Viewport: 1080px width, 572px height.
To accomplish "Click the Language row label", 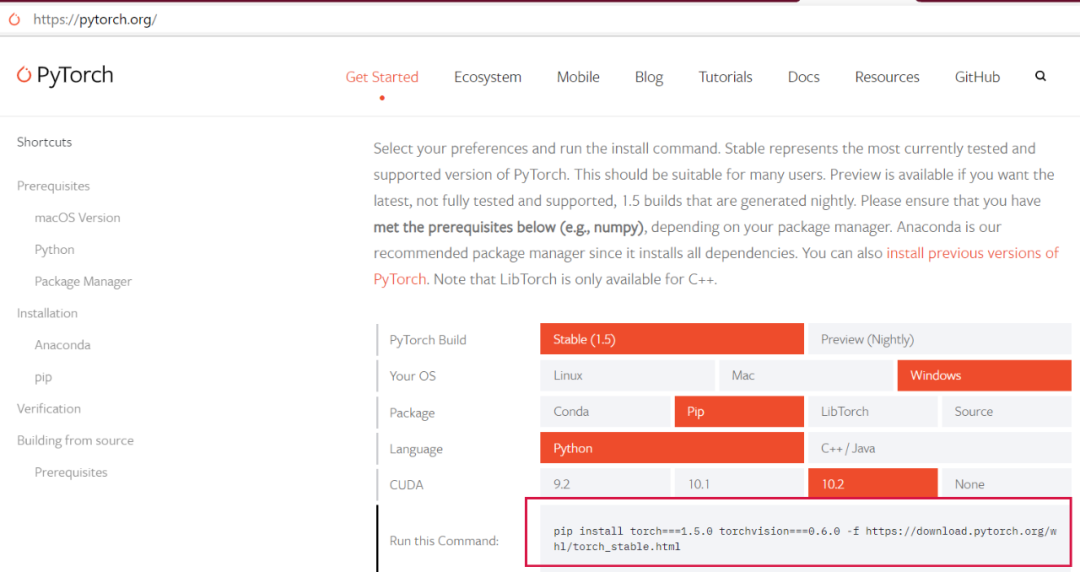I will coord(416,449).
